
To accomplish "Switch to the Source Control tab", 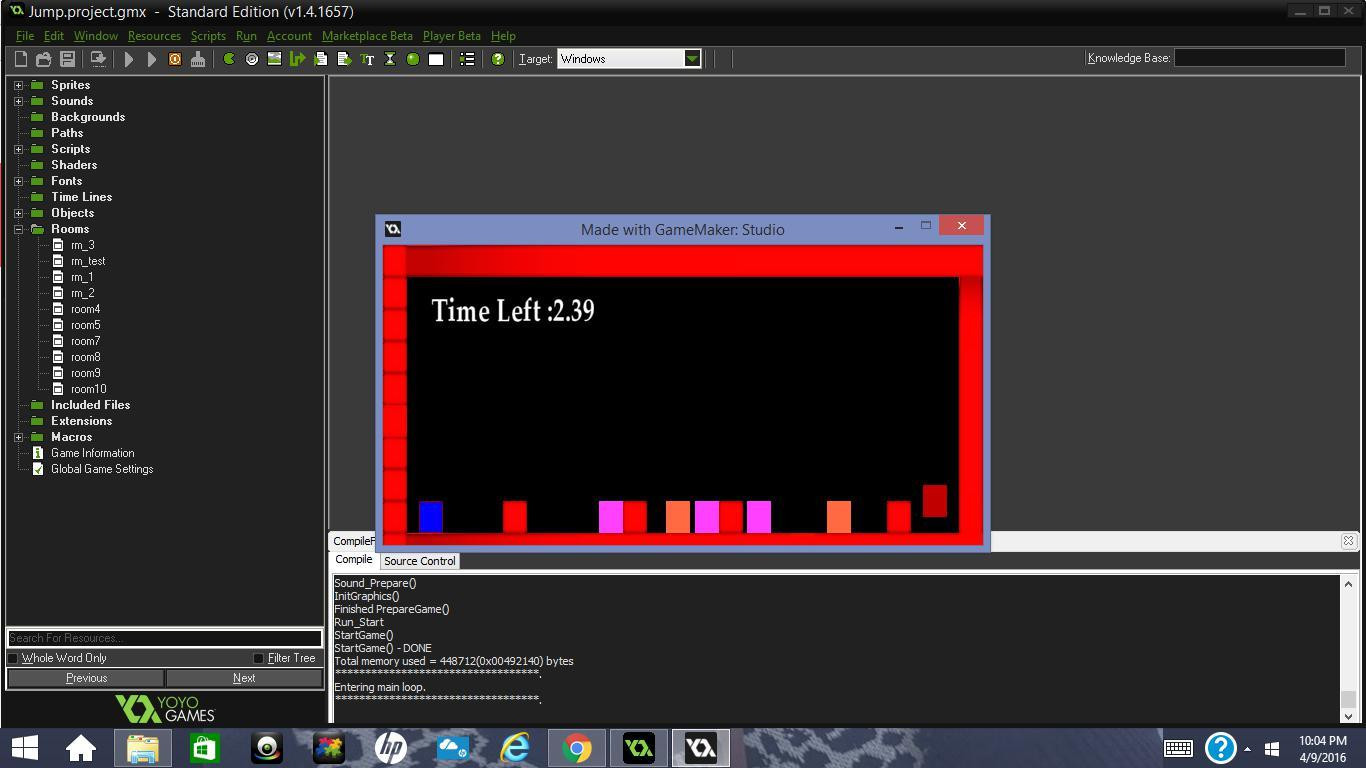I will [420, 561].
